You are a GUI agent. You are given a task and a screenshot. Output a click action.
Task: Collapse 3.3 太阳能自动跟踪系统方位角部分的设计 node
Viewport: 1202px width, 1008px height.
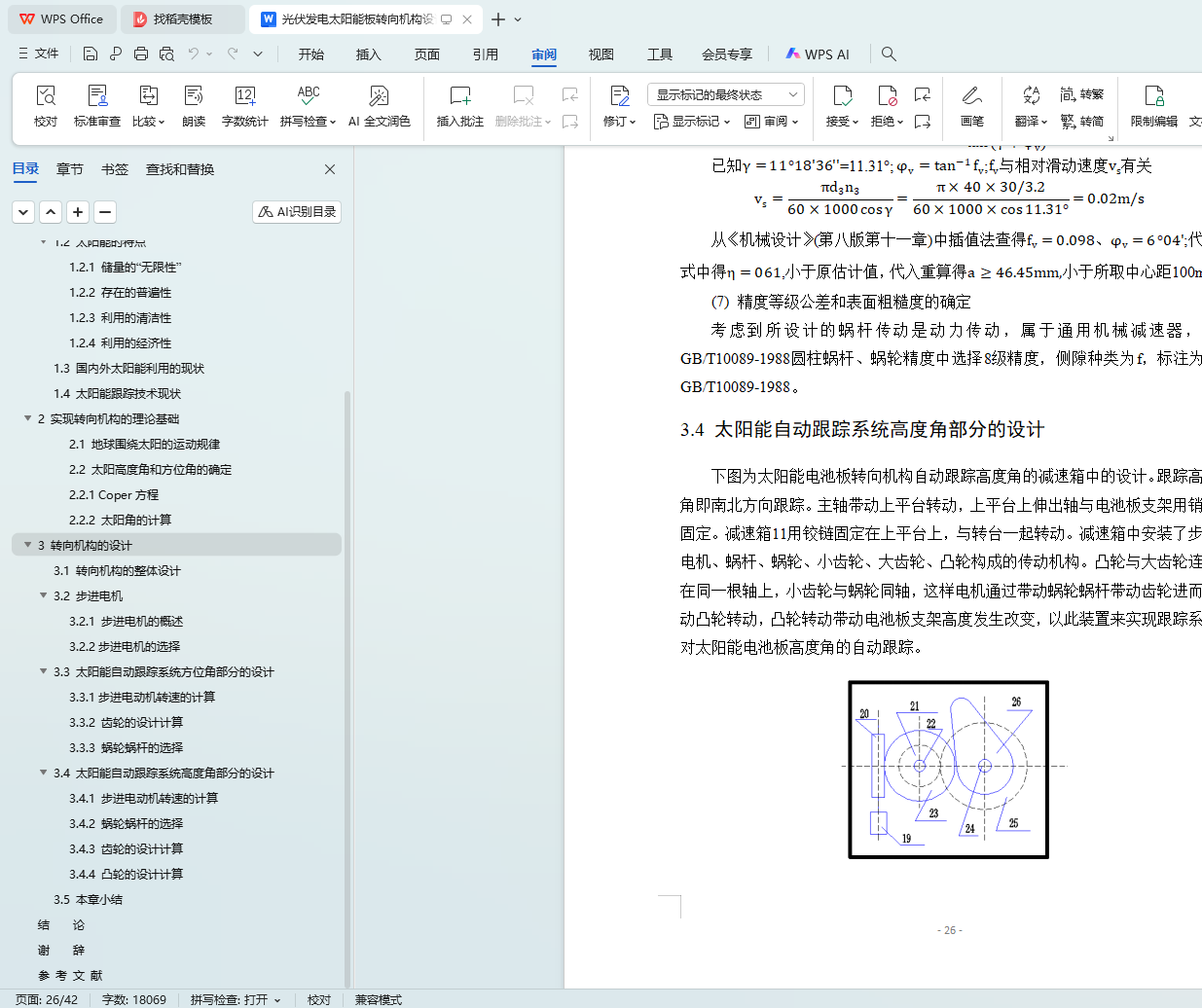43,671
